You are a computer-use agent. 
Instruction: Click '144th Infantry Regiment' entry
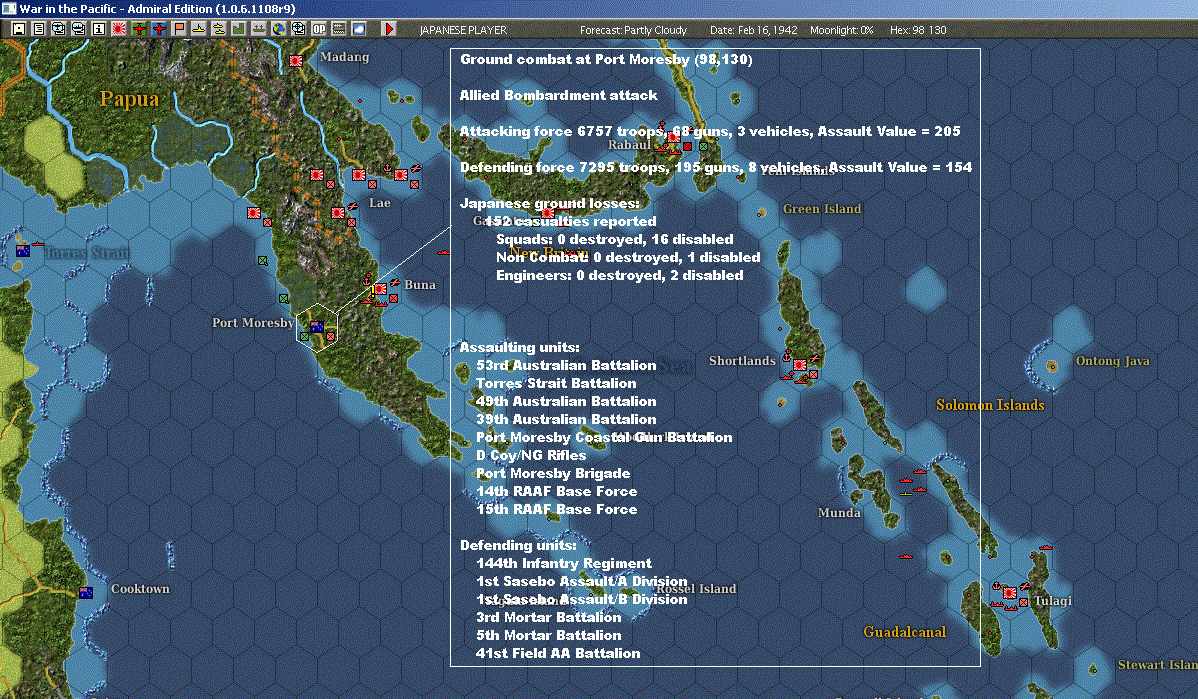(564, 564)
